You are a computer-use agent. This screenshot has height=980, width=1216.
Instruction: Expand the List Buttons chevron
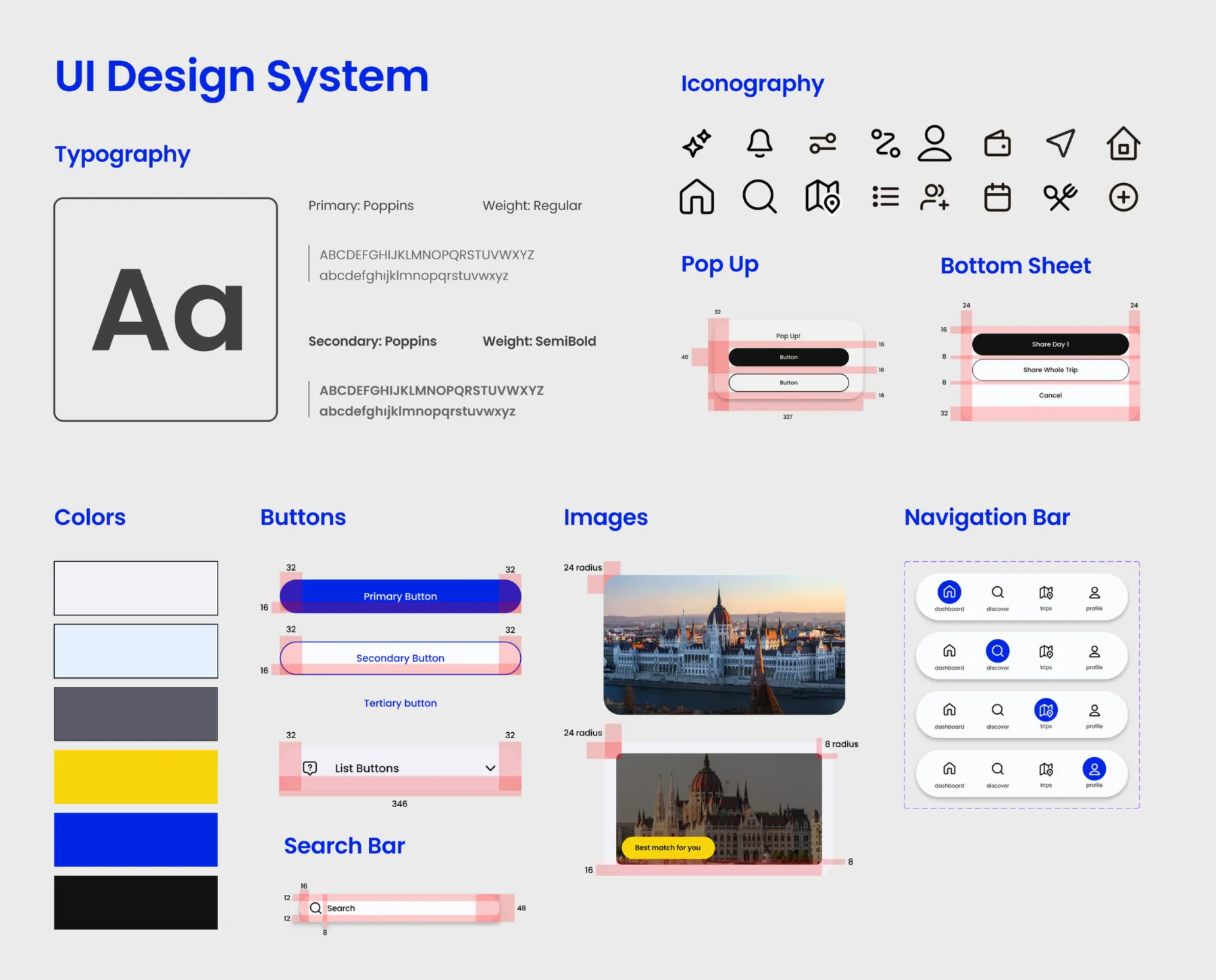[490, 768]
